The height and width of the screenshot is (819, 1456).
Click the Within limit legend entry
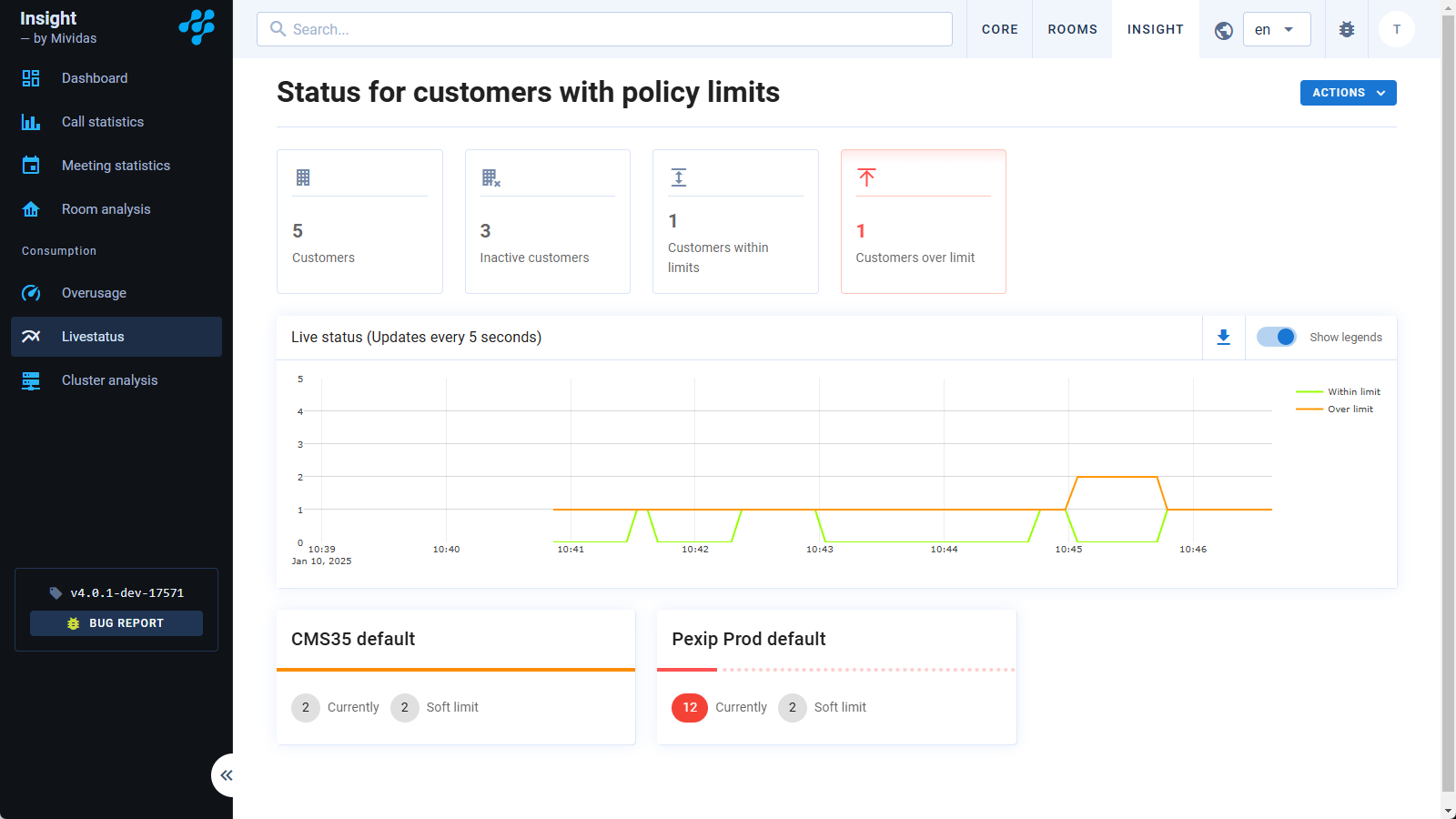click(1338, 392)
